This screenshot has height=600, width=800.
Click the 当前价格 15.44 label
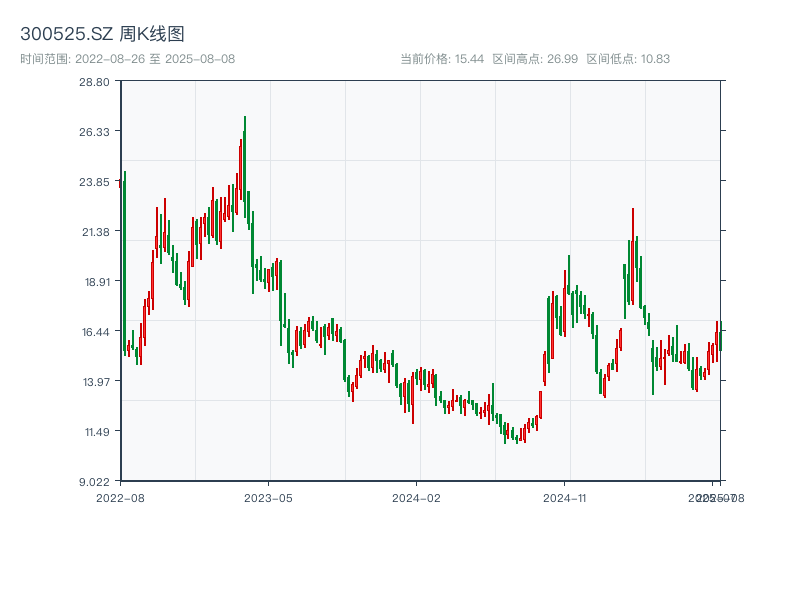coord(441,59)
